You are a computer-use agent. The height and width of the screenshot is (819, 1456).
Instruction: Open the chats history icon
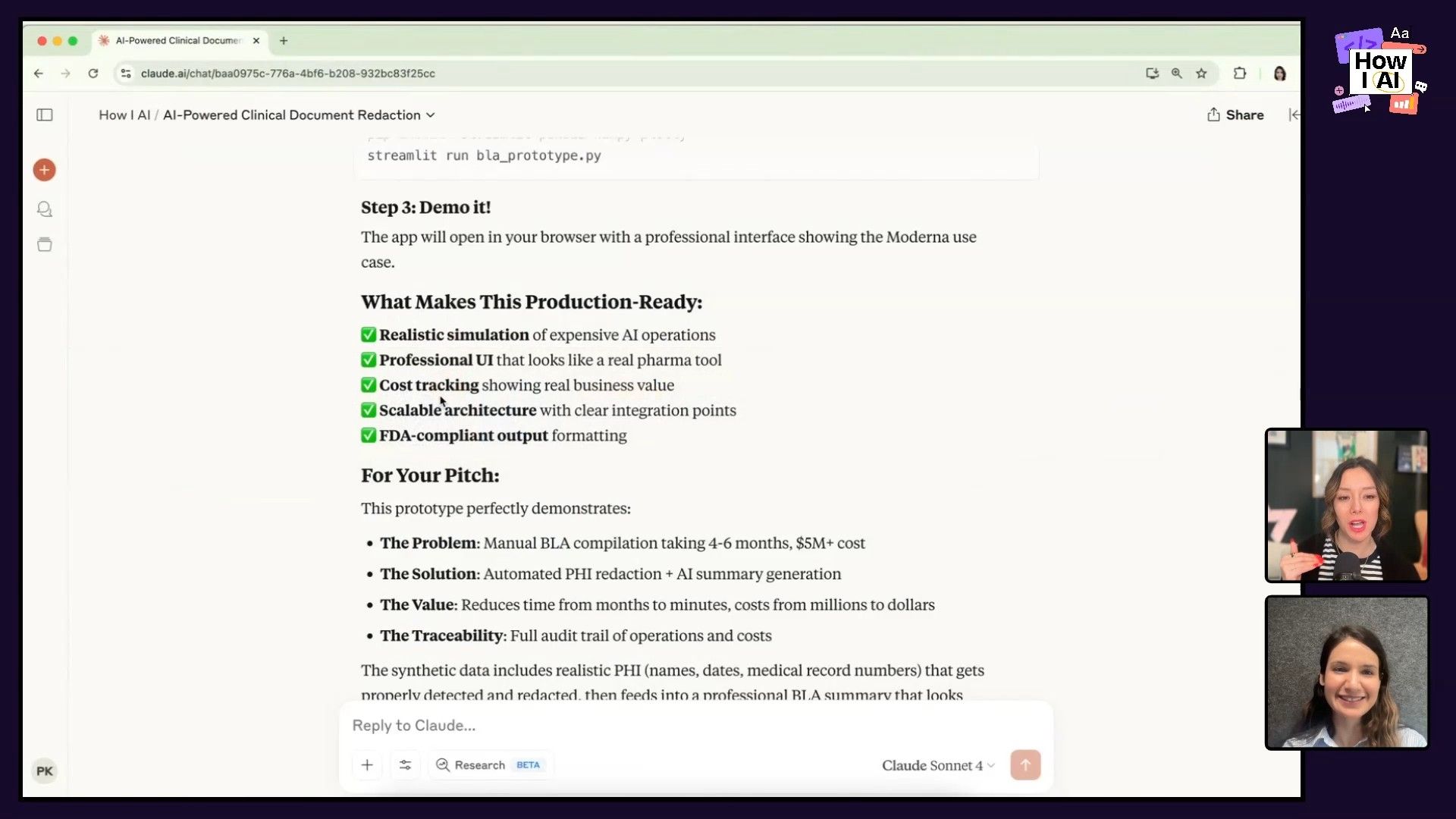(x=45, y=209)
